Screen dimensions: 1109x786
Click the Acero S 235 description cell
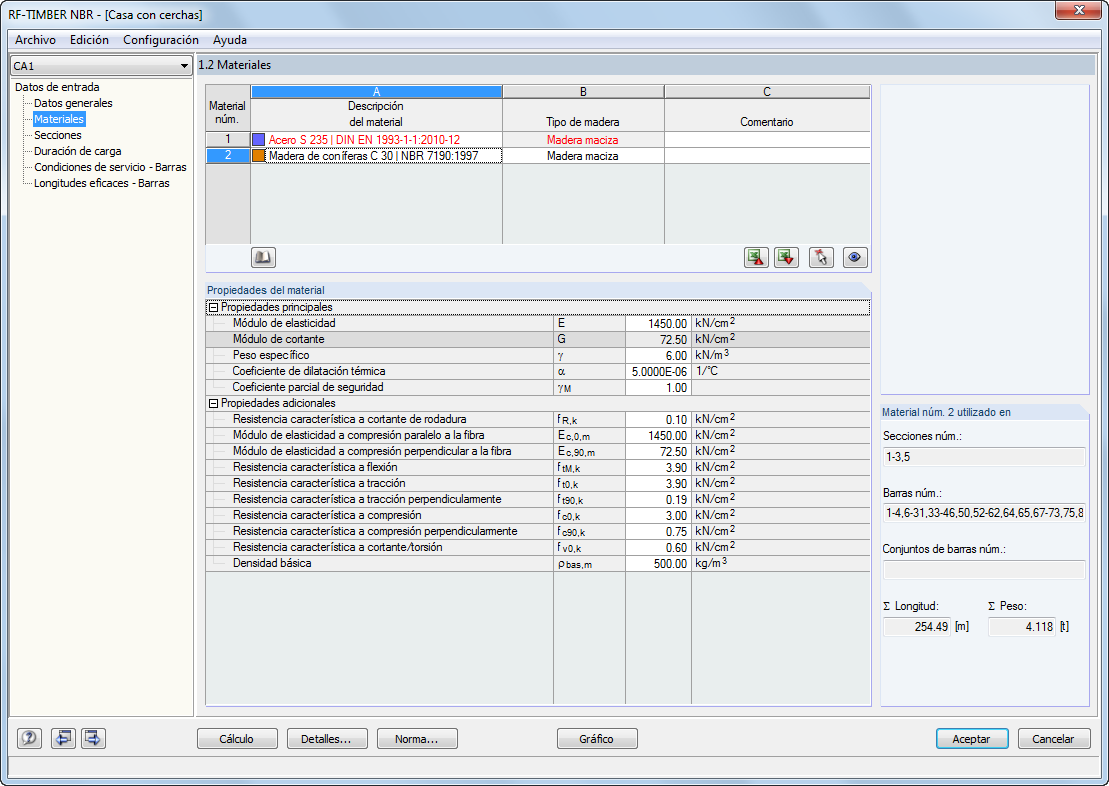pos(376,139)
